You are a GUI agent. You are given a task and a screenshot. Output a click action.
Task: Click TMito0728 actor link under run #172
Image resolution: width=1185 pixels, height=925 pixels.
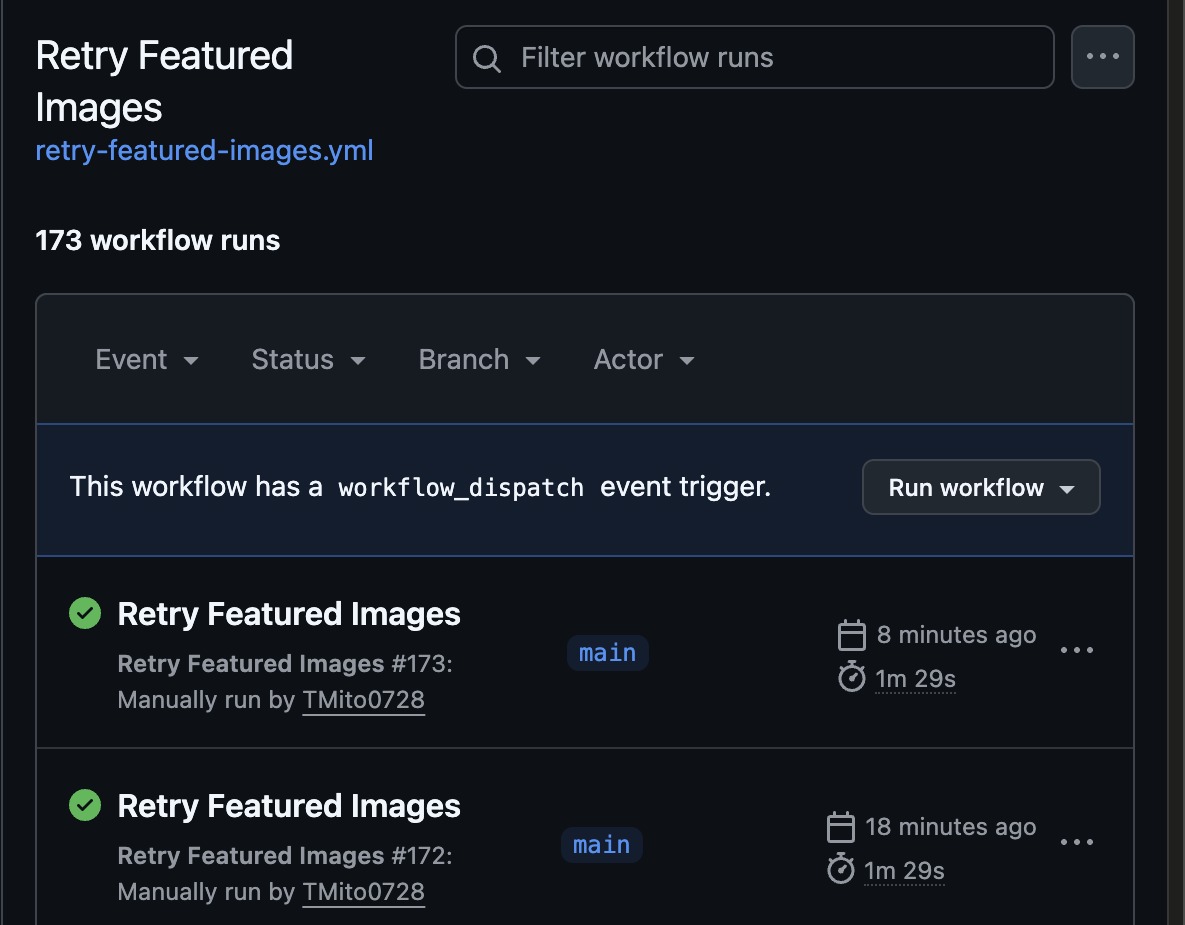[x=364, y=892]
